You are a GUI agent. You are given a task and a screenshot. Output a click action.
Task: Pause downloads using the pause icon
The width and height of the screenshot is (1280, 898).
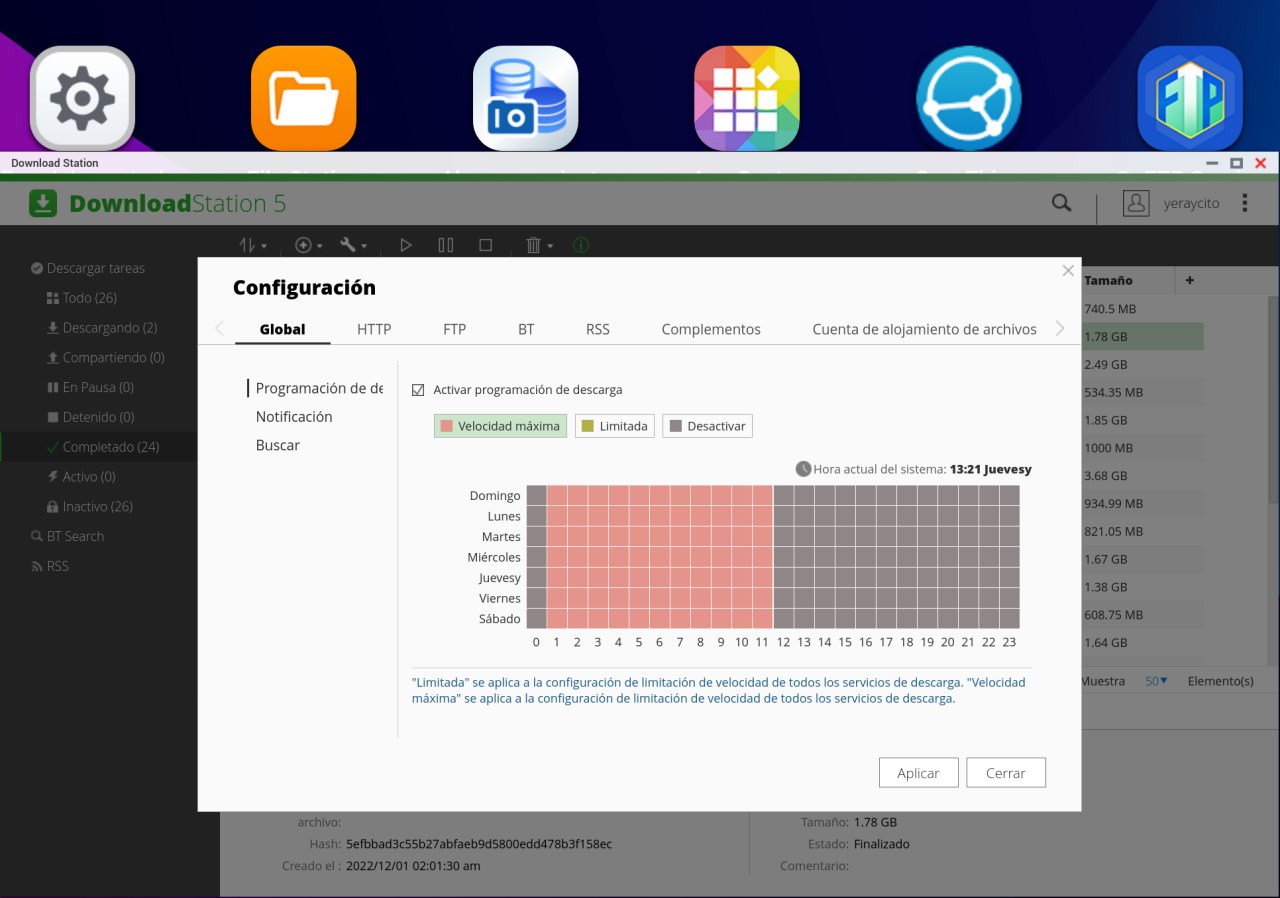[x=446, y=245]
